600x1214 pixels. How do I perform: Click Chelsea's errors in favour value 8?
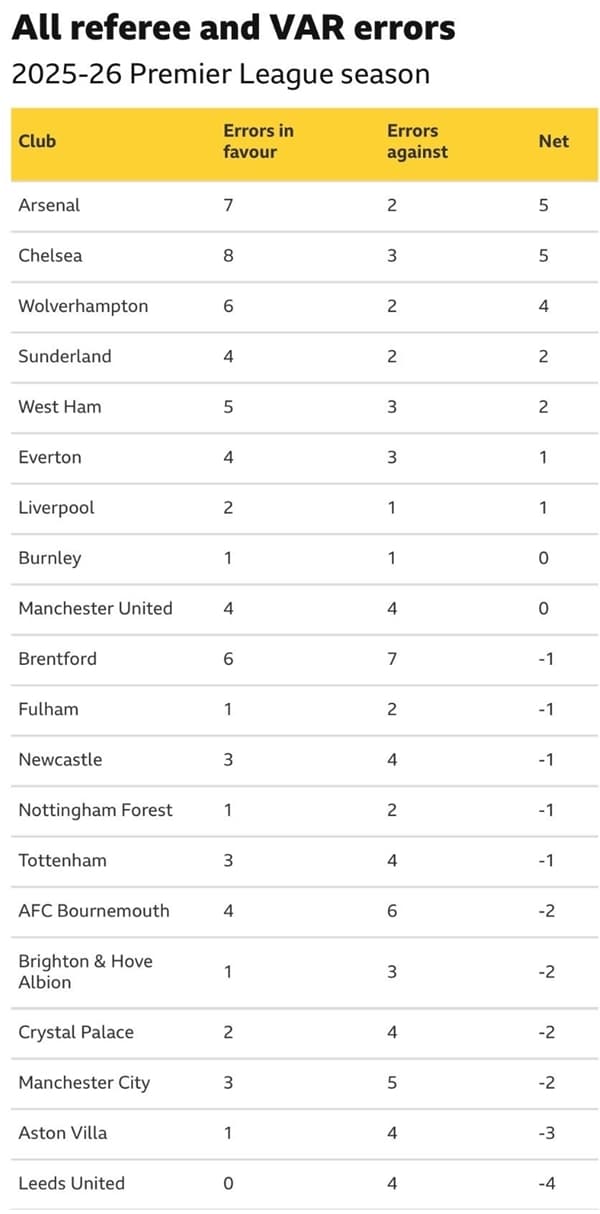click(228, 255)
